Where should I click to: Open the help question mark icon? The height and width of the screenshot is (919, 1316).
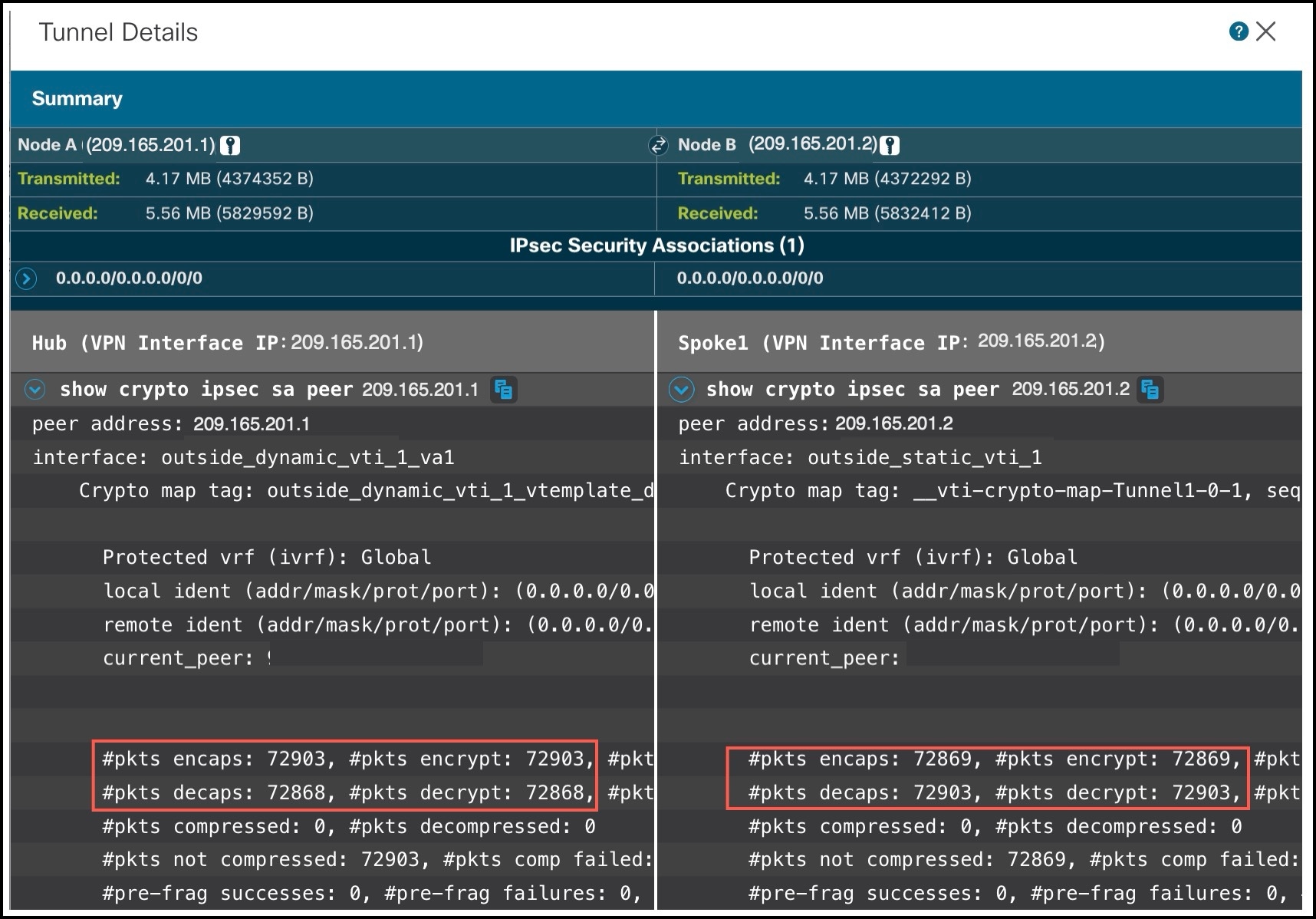(1238, 31)
